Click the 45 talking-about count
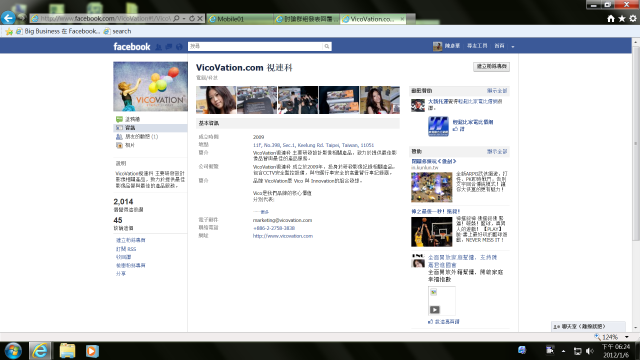Screen dimensions: 640x360 point(118,220)
